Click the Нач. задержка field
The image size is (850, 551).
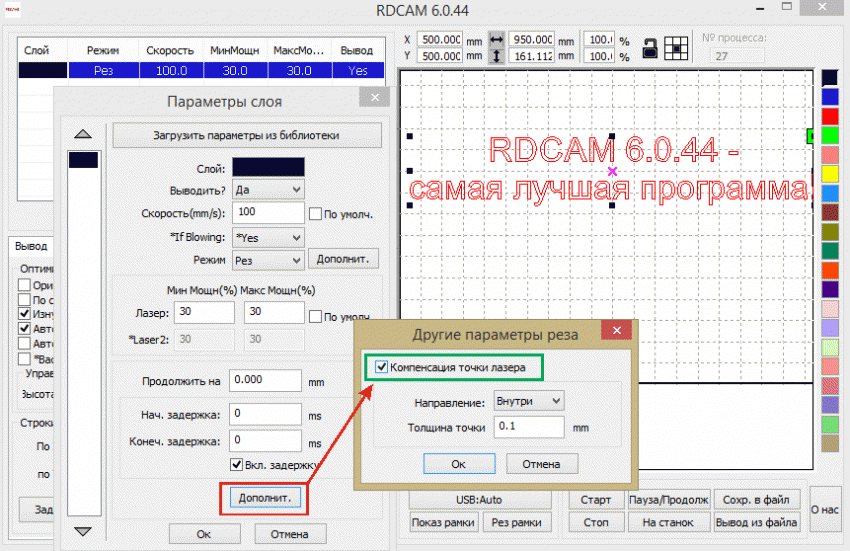(265, 414)
